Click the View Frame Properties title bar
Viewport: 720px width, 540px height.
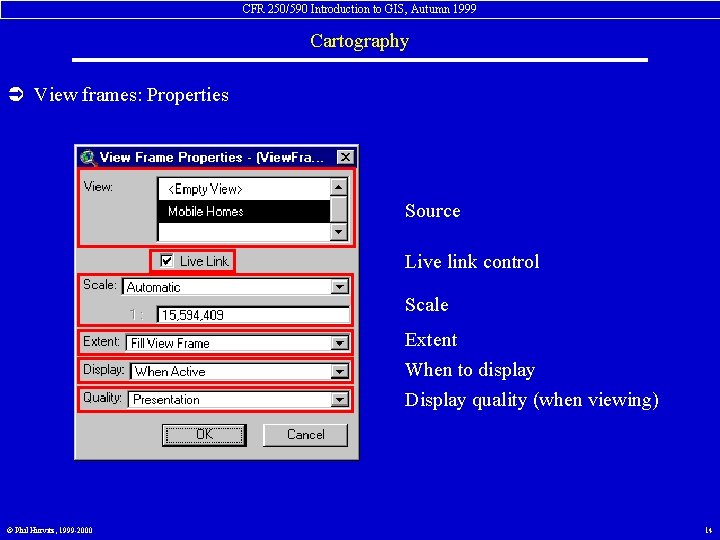216,158
